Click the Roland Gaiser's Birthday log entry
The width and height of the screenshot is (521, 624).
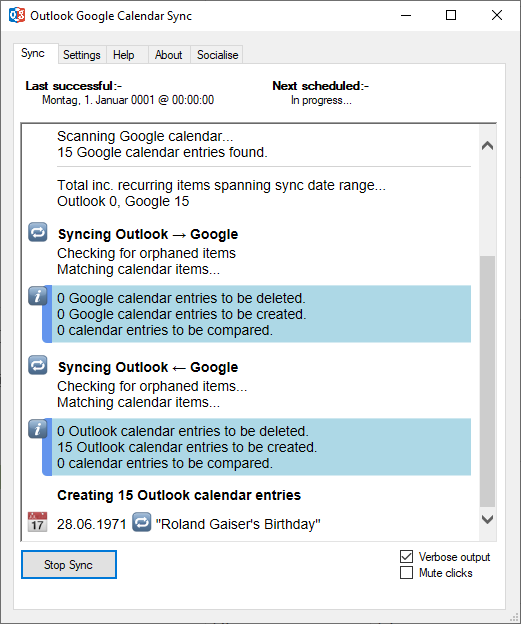238,524
